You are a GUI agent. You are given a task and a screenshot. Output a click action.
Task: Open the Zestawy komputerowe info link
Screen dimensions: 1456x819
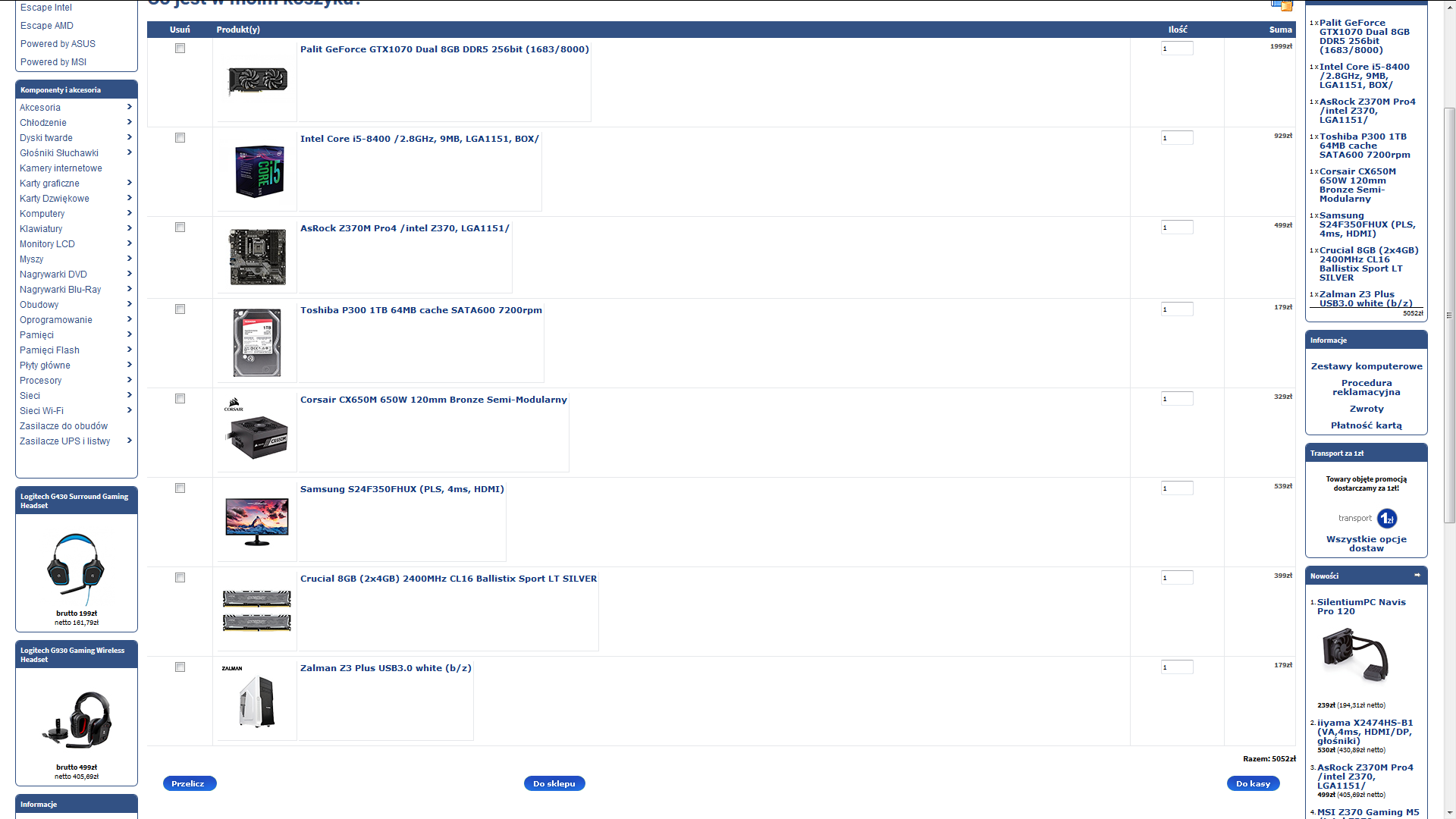(x=1367, y=366)
